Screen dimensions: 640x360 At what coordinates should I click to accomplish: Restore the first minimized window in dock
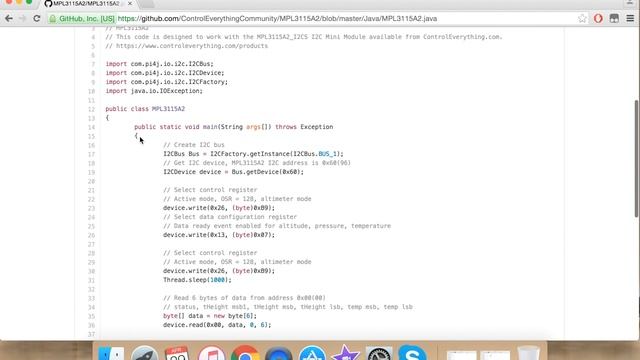point(461,355)
